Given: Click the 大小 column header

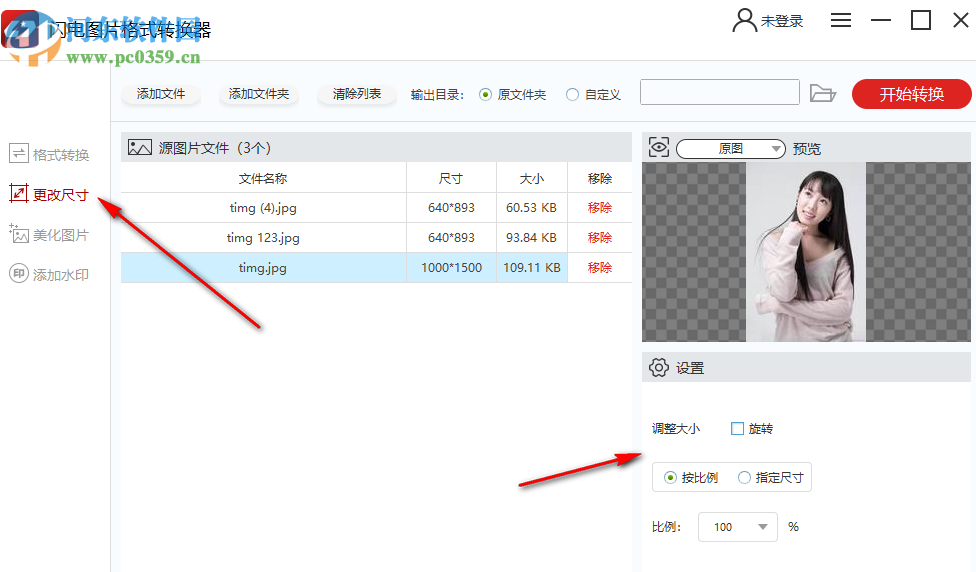Looking at the screenshot, I should [532, 178].
